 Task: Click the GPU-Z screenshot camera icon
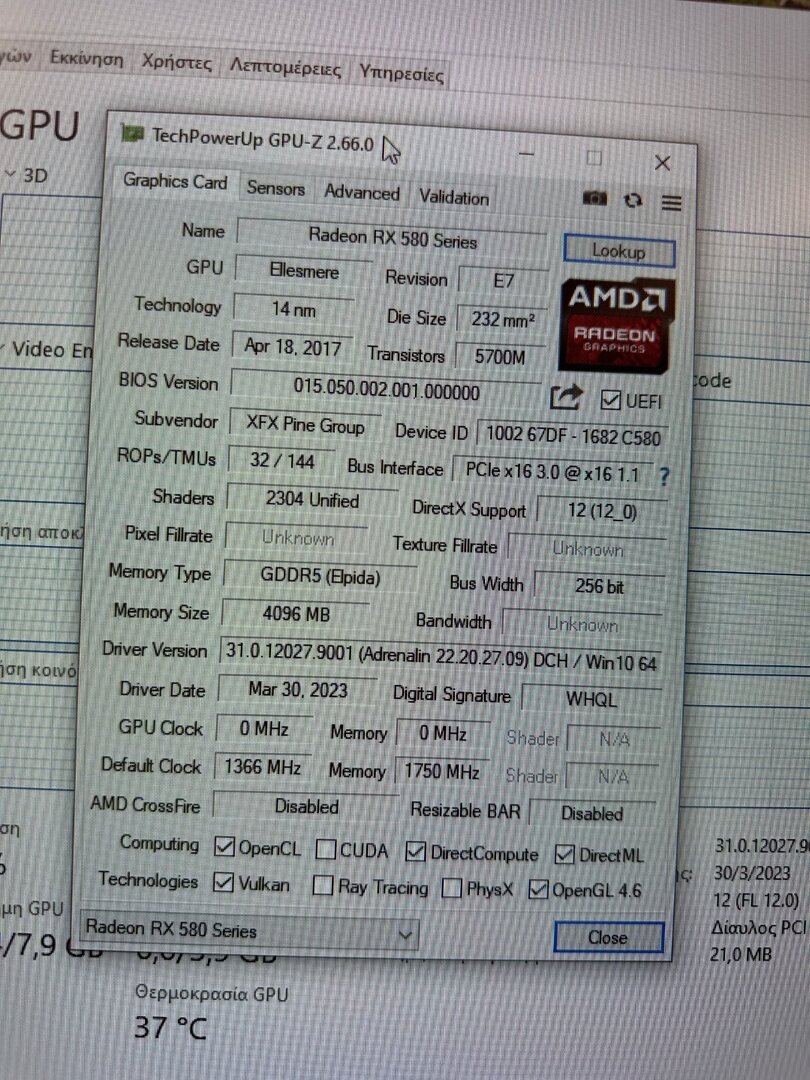[594, 198]
